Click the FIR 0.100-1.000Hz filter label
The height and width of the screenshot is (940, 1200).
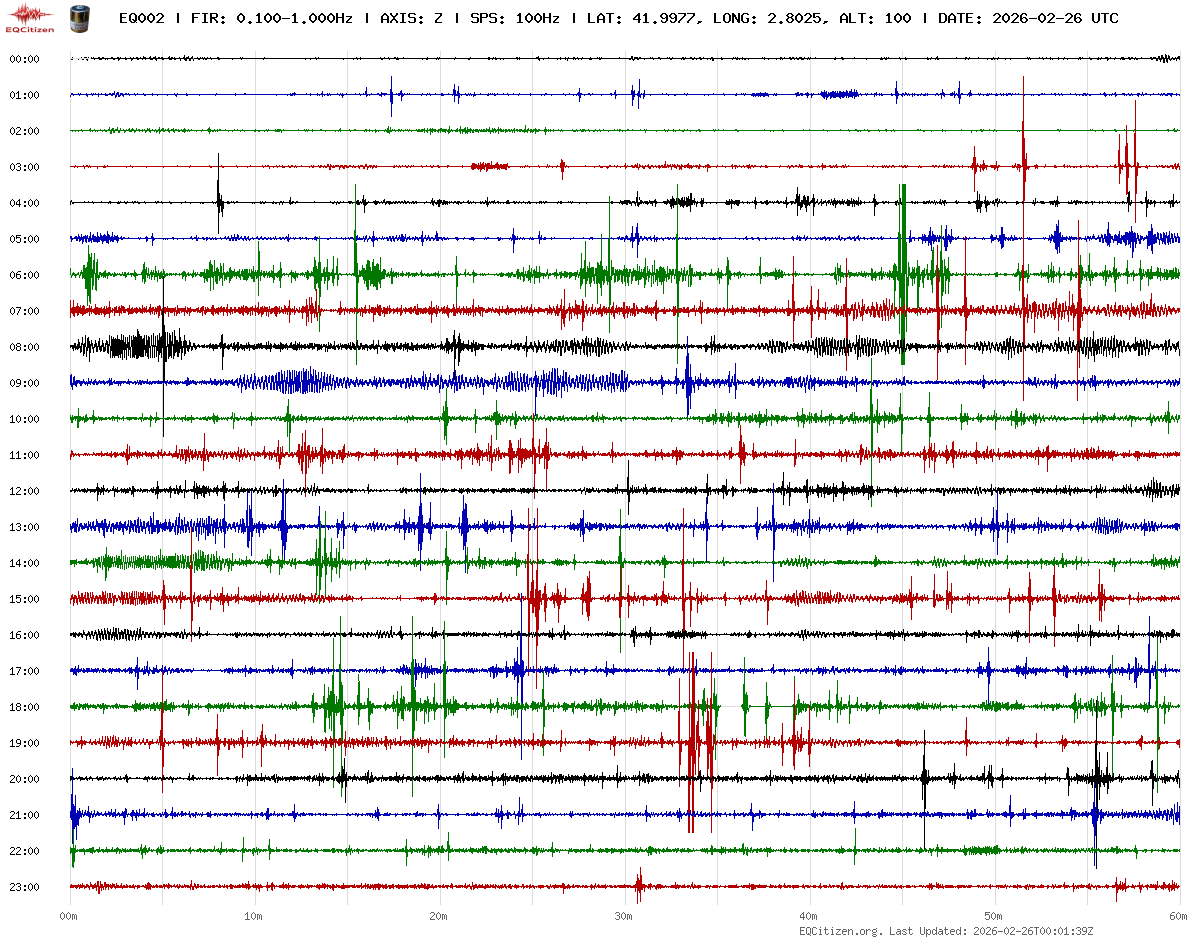(272, 19)
